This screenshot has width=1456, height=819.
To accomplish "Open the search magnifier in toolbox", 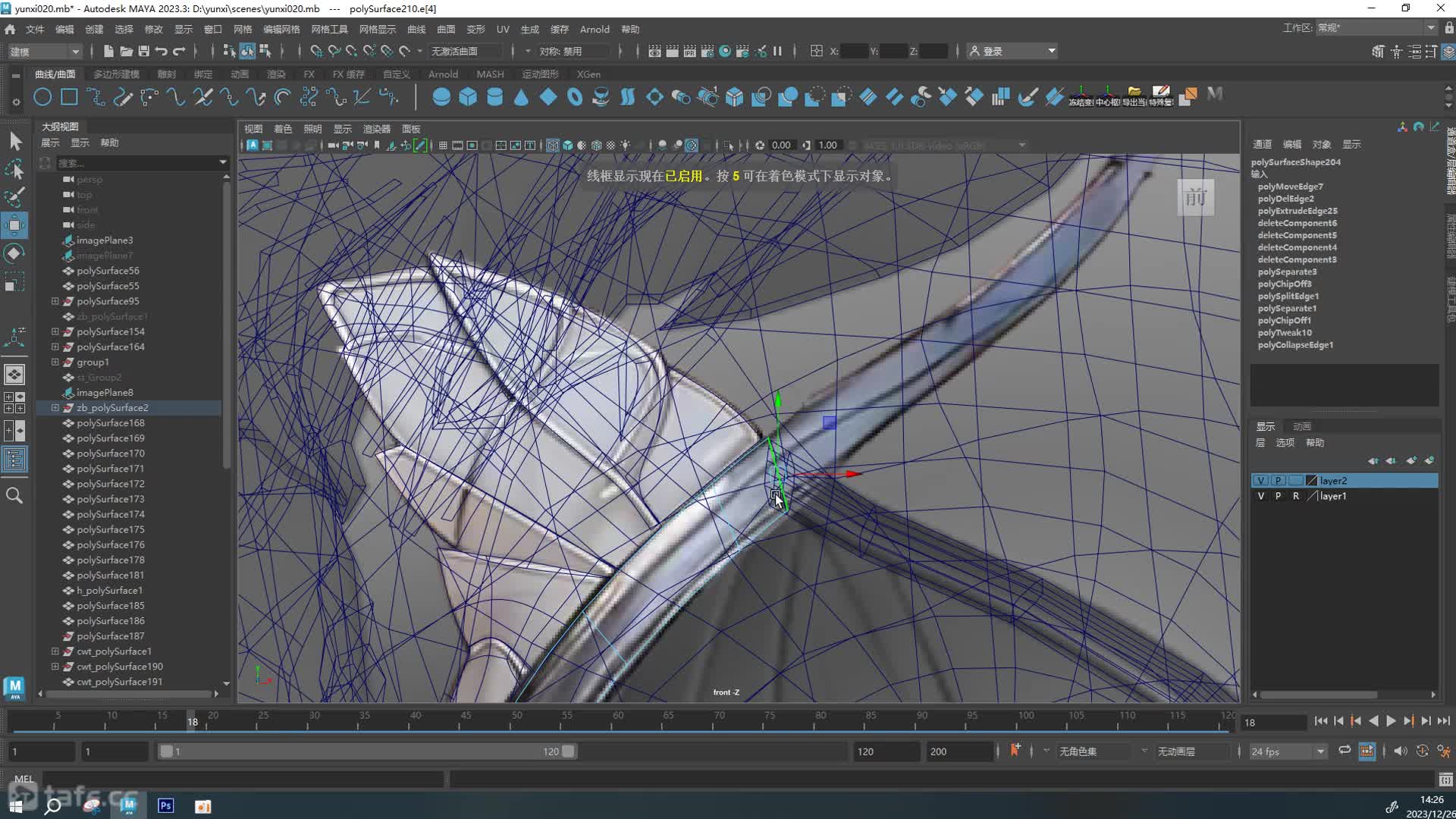I will point(14,496).
